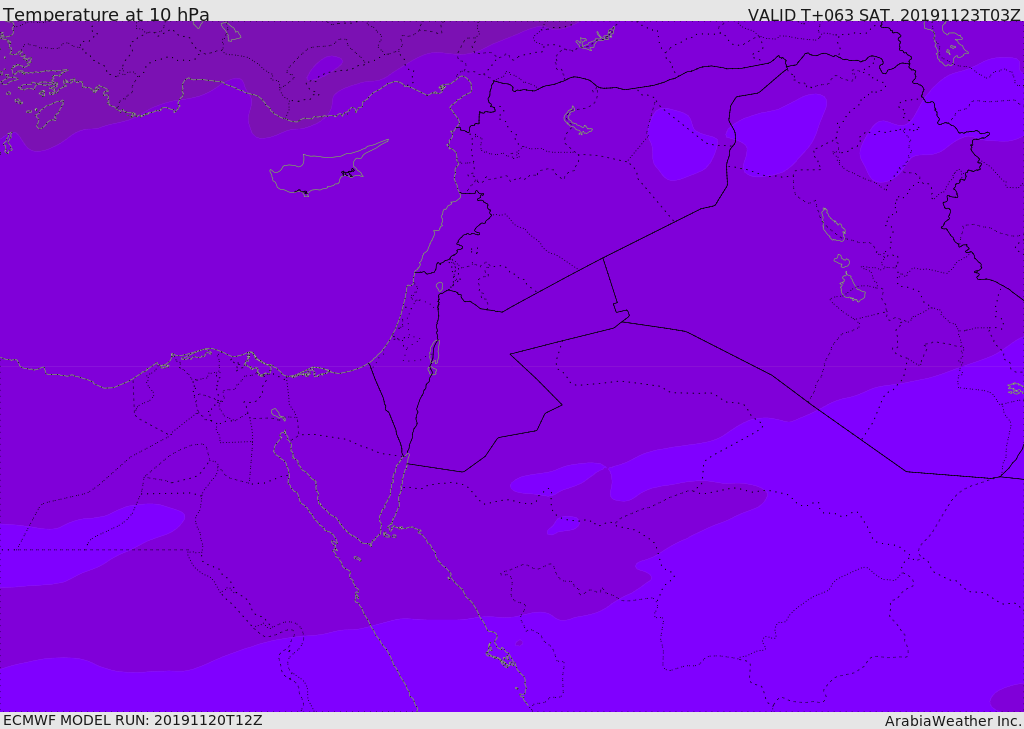
Task: Click the 'ECMWF MODEL RUN: 20191120T12Z' label
Action: click(133, 720)
